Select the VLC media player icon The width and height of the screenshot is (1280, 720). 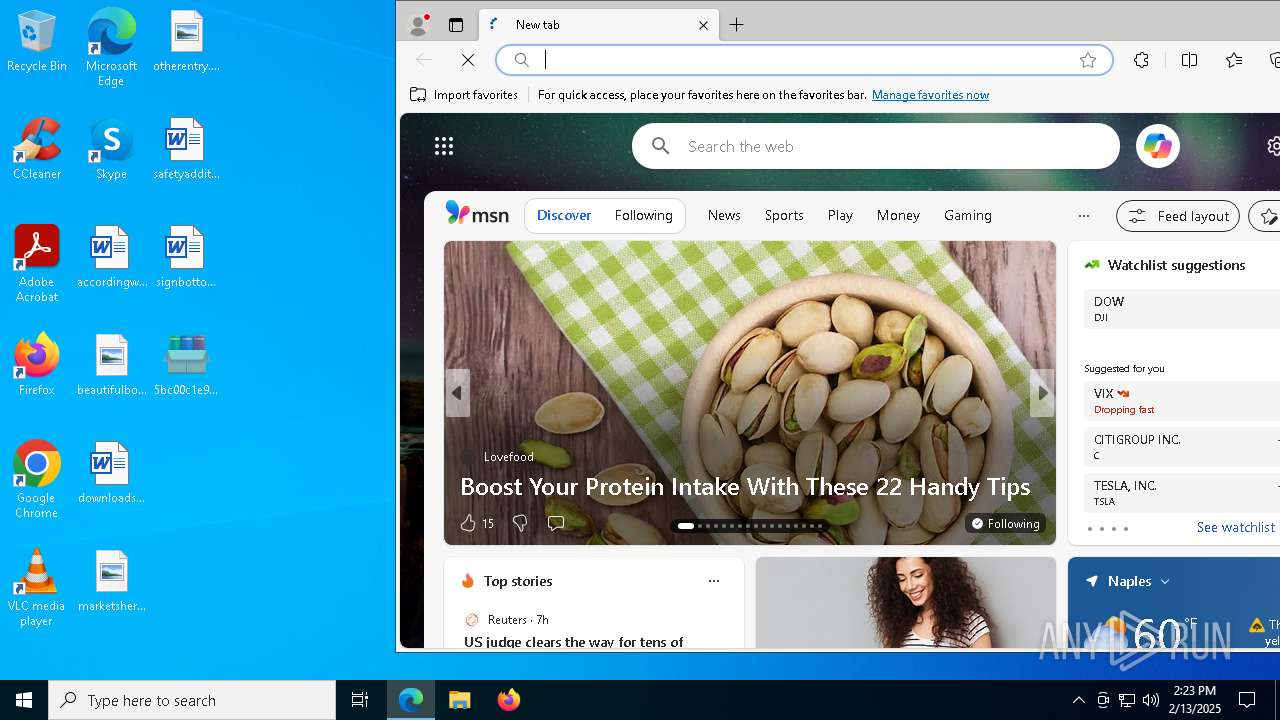pos(37,588)
